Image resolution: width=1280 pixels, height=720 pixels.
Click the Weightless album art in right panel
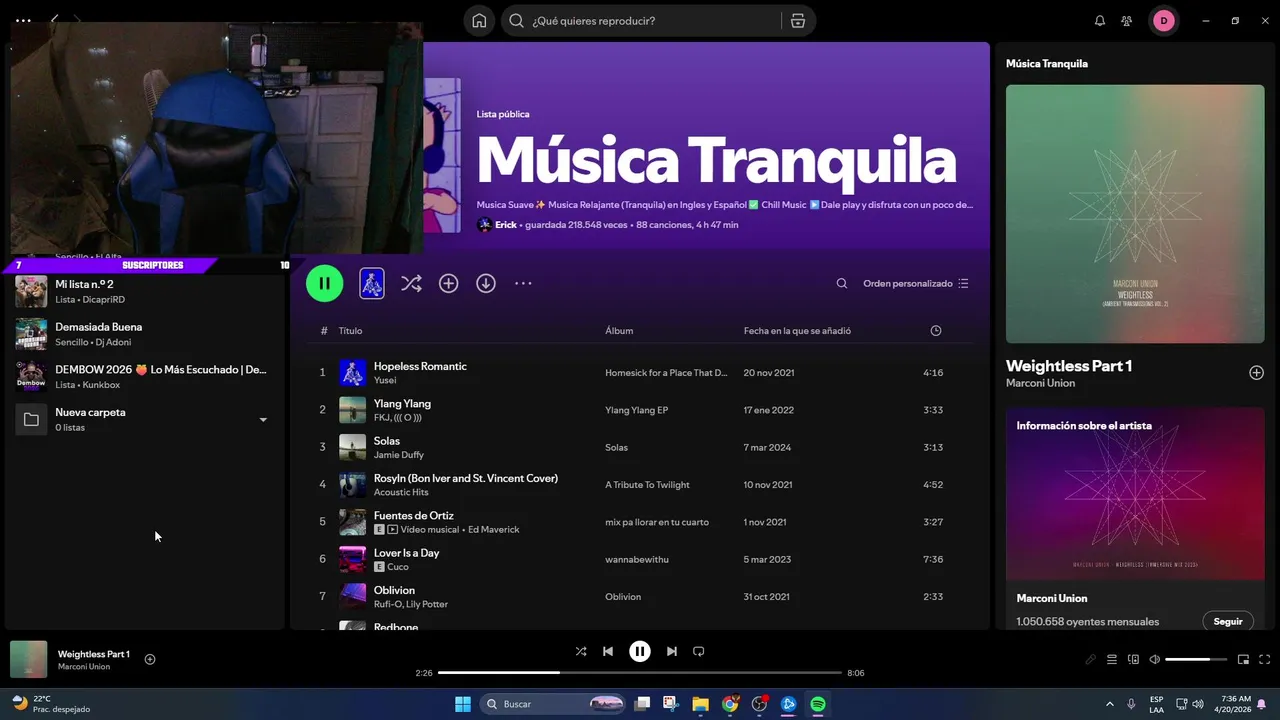coord(1135,214)
